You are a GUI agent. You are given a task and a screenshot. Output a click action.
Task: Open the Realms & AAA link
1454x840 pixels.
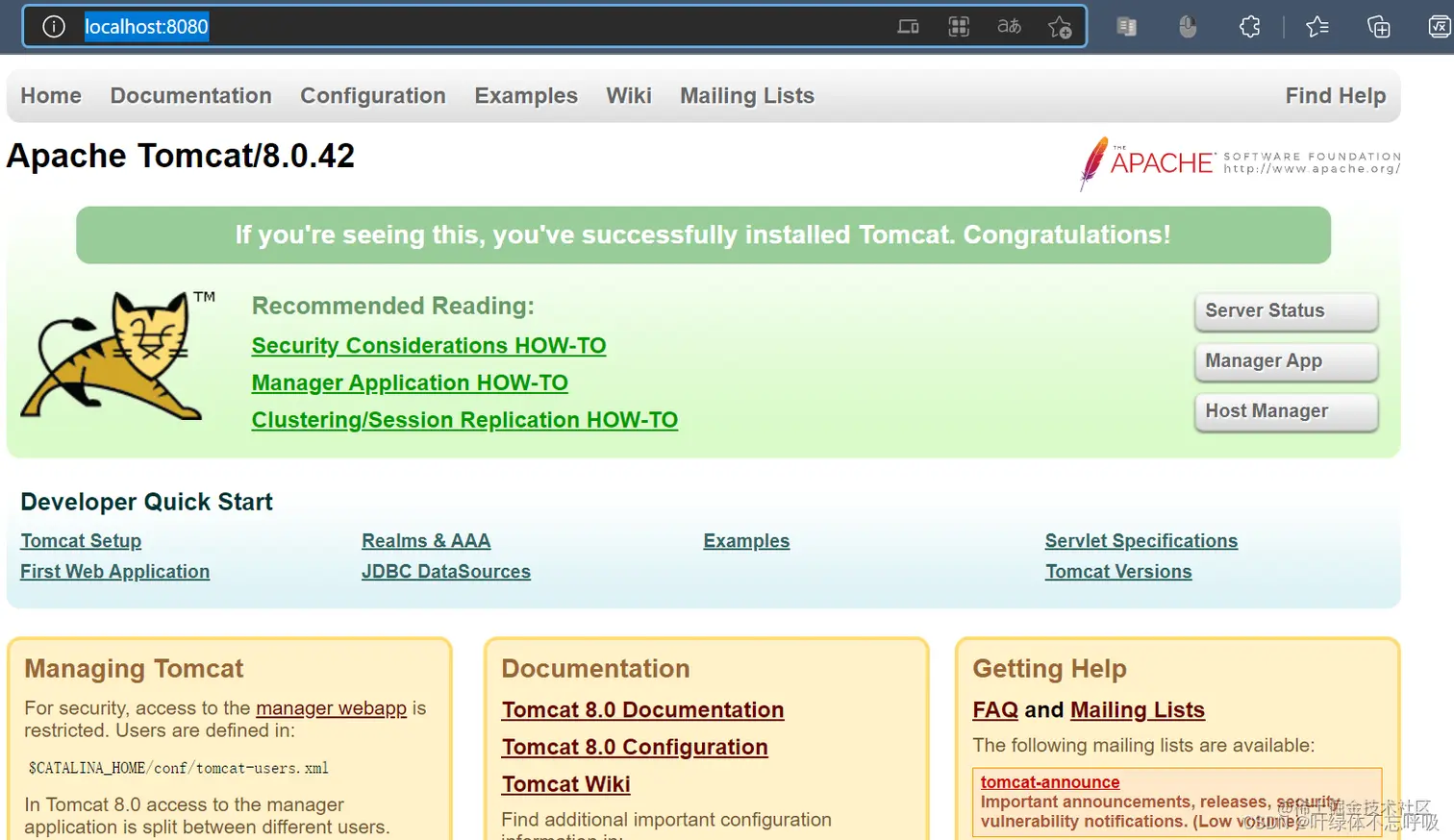pyautogui.click(x=426, y=541)
